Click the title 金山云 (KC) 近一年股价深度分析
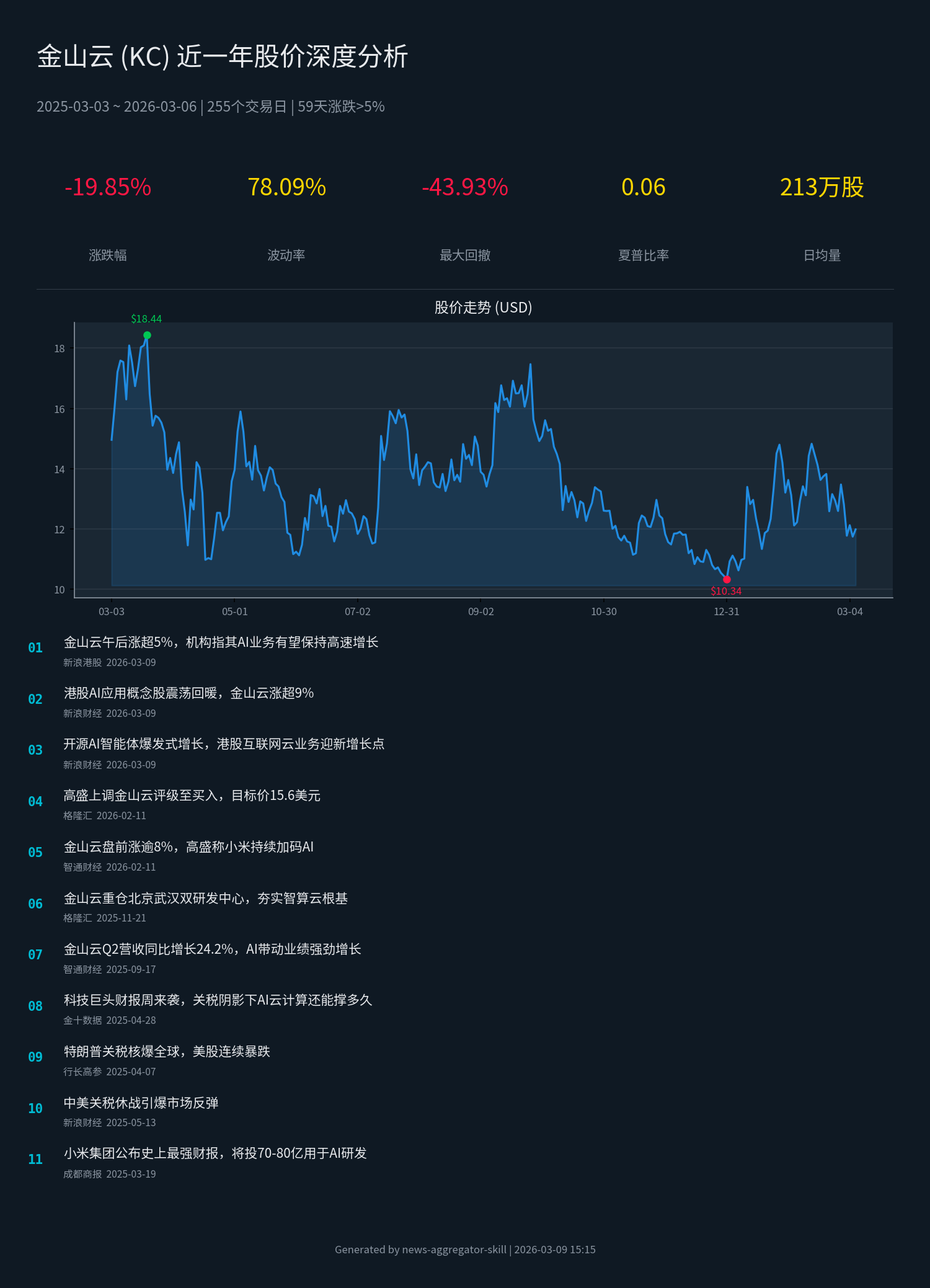Image resolution: width=930 pixels, height=1288 pixels. click(222, 56)
